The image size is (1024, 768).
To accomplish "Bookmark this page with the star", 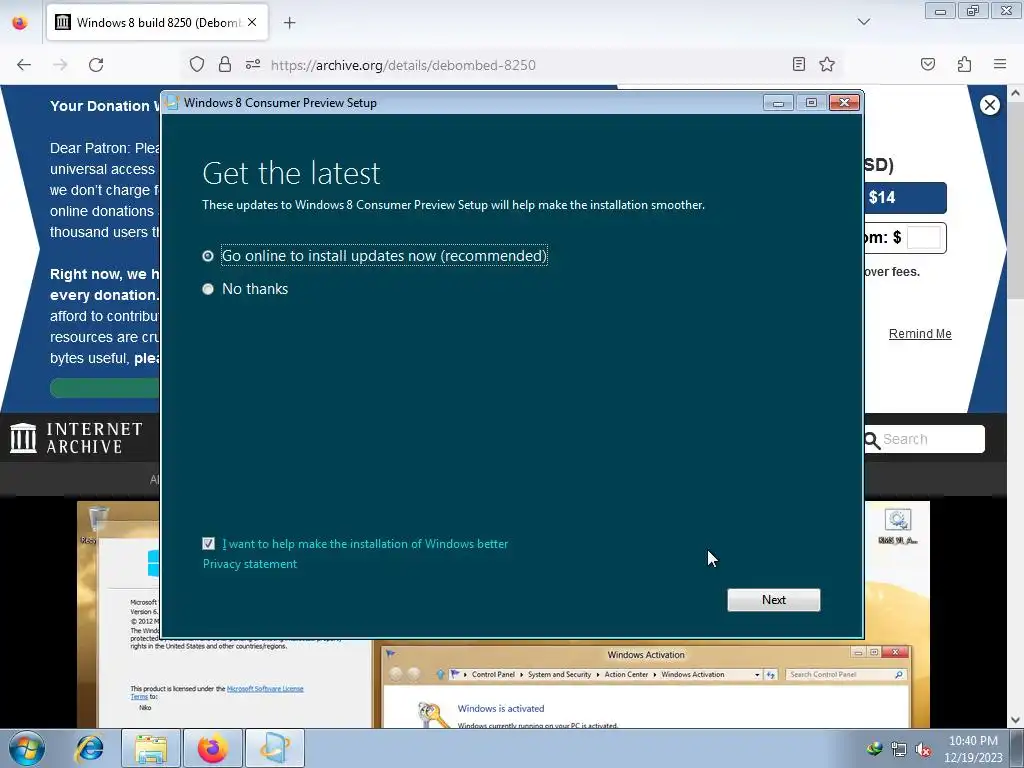I will click(827, 64).
